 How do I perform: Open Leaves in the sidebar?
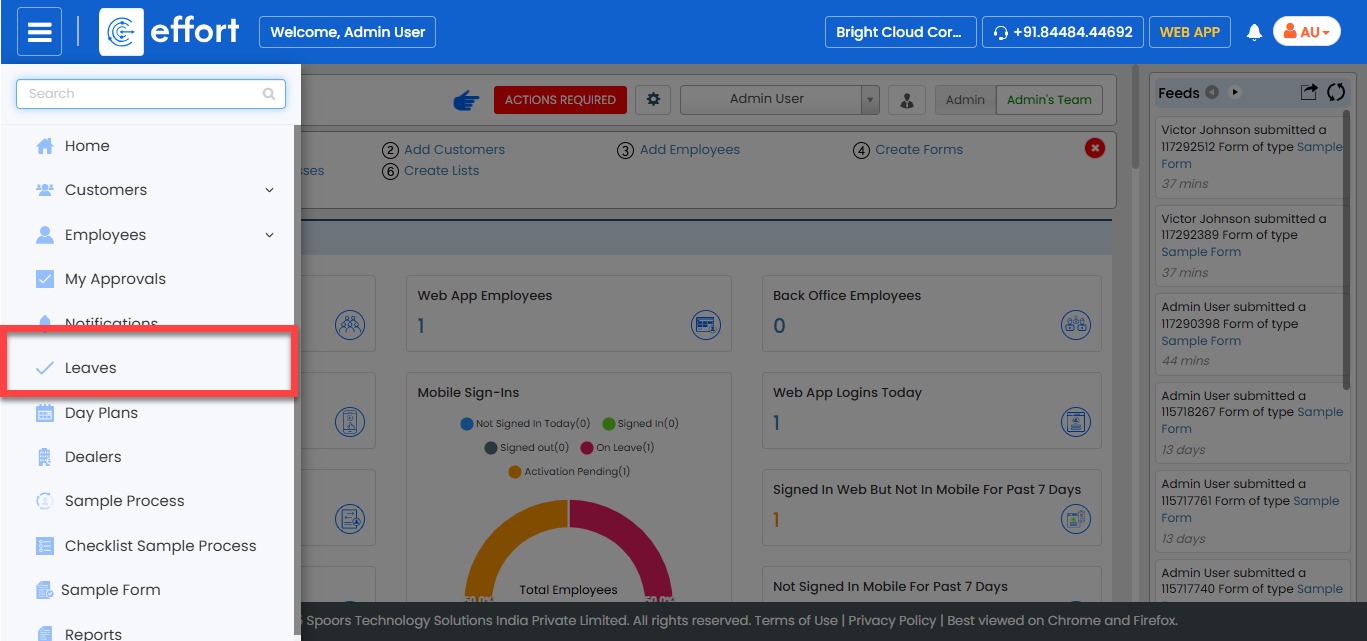(x=91, y=368)
